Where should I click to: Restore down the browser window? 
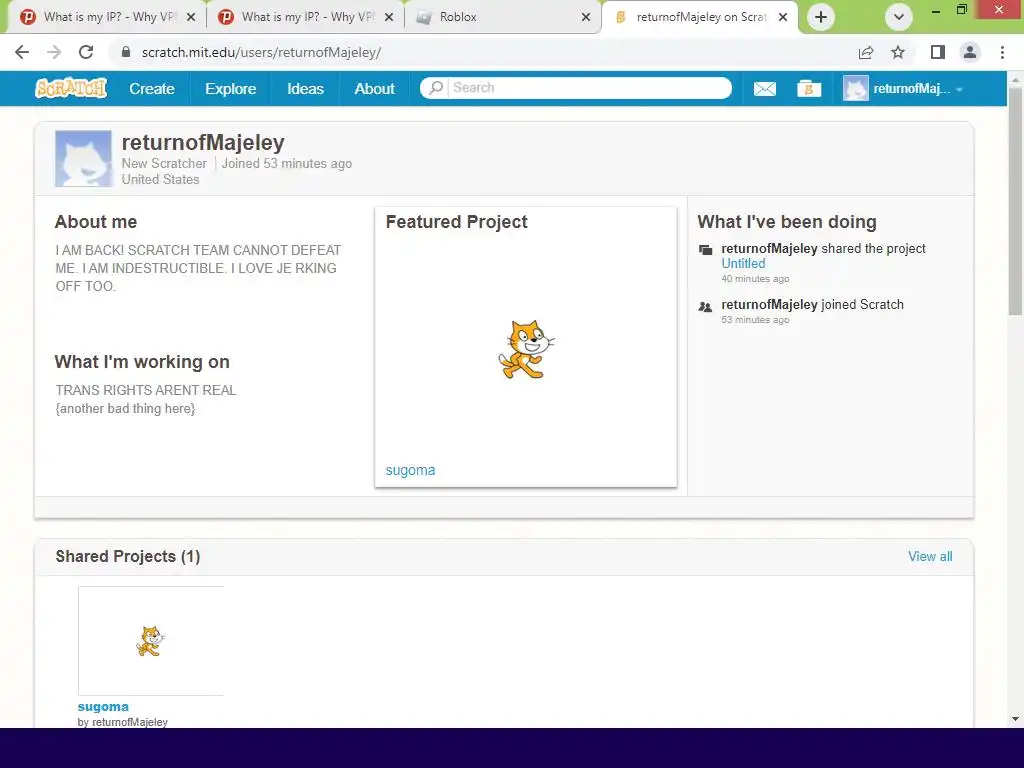coord(962,10)
